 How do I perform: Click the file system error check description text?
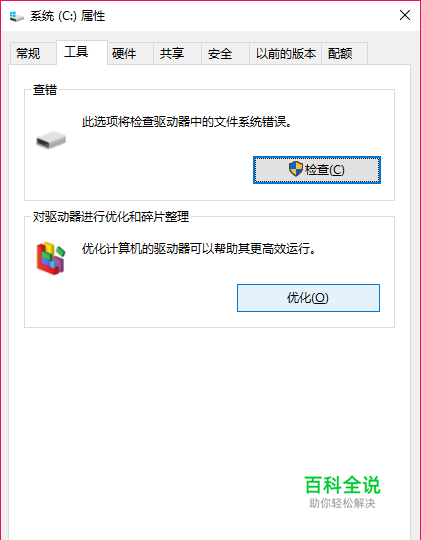pyautogui.click(x=187, y=122)
